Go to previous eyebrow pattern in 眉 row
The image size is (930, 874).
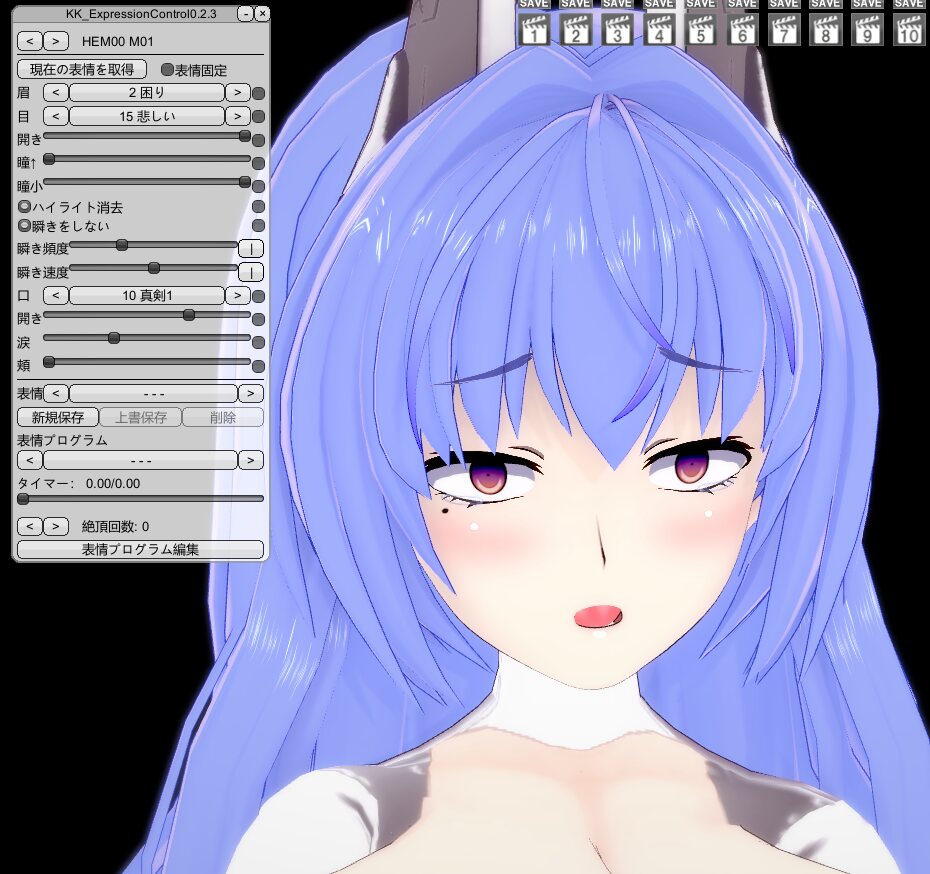56,92
